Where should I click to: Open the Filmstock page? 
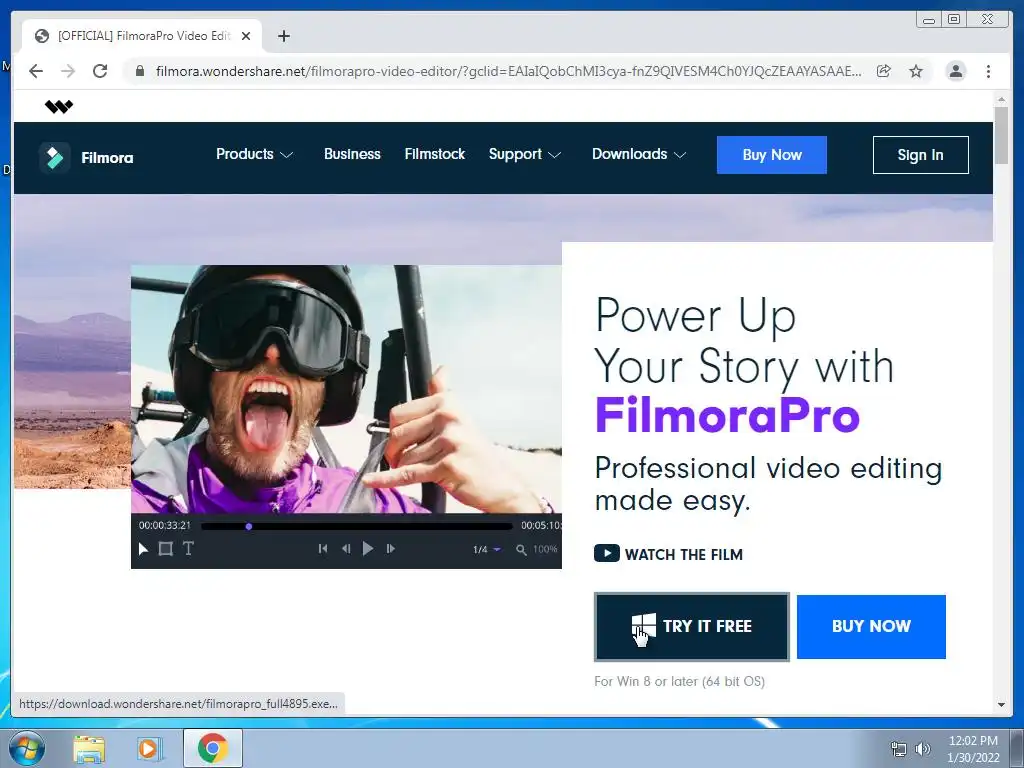tap(435, 154)
